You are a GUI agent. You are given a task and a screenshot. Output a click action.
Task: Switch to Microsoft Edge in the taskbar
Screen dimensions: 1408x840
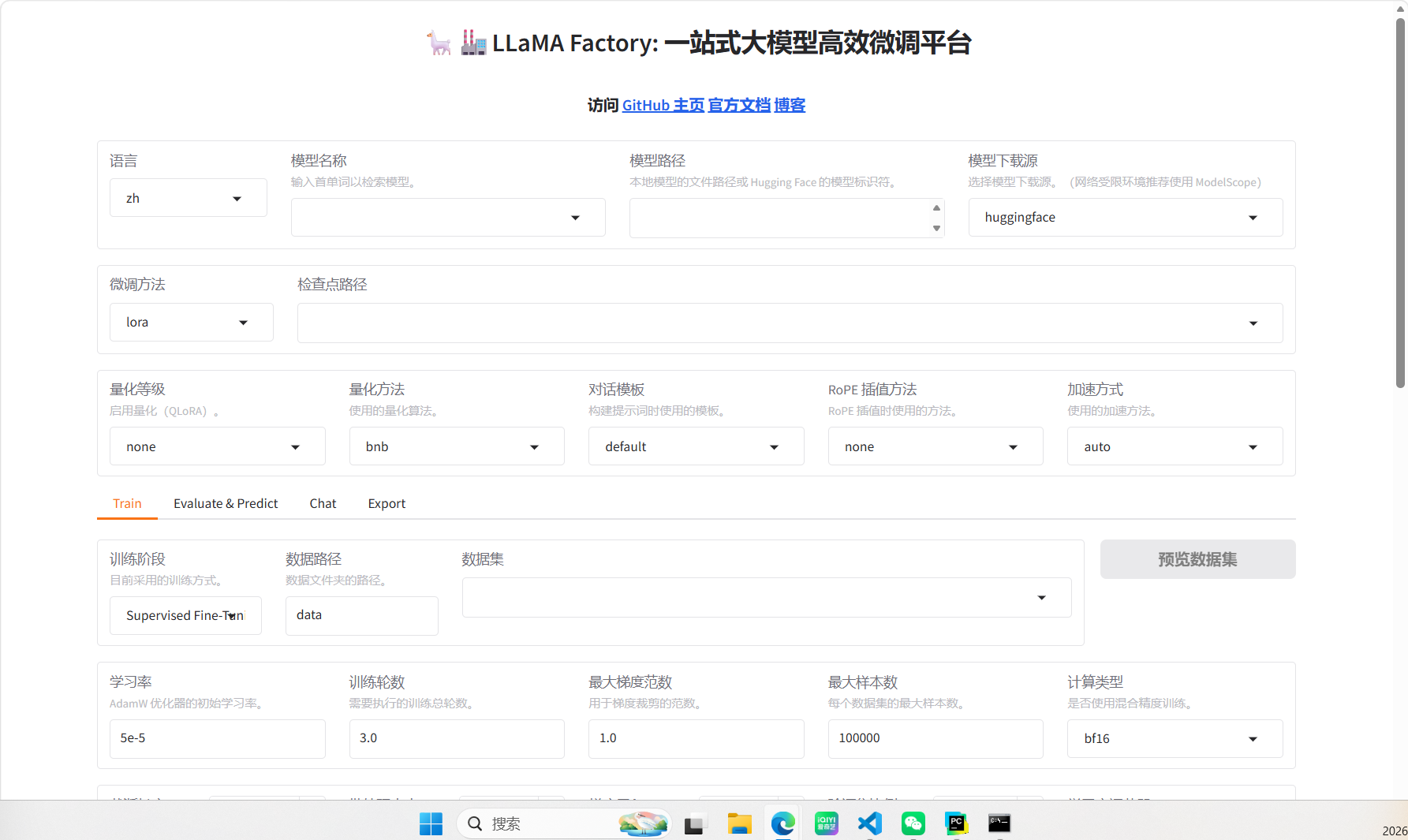(x=782, y=823)
